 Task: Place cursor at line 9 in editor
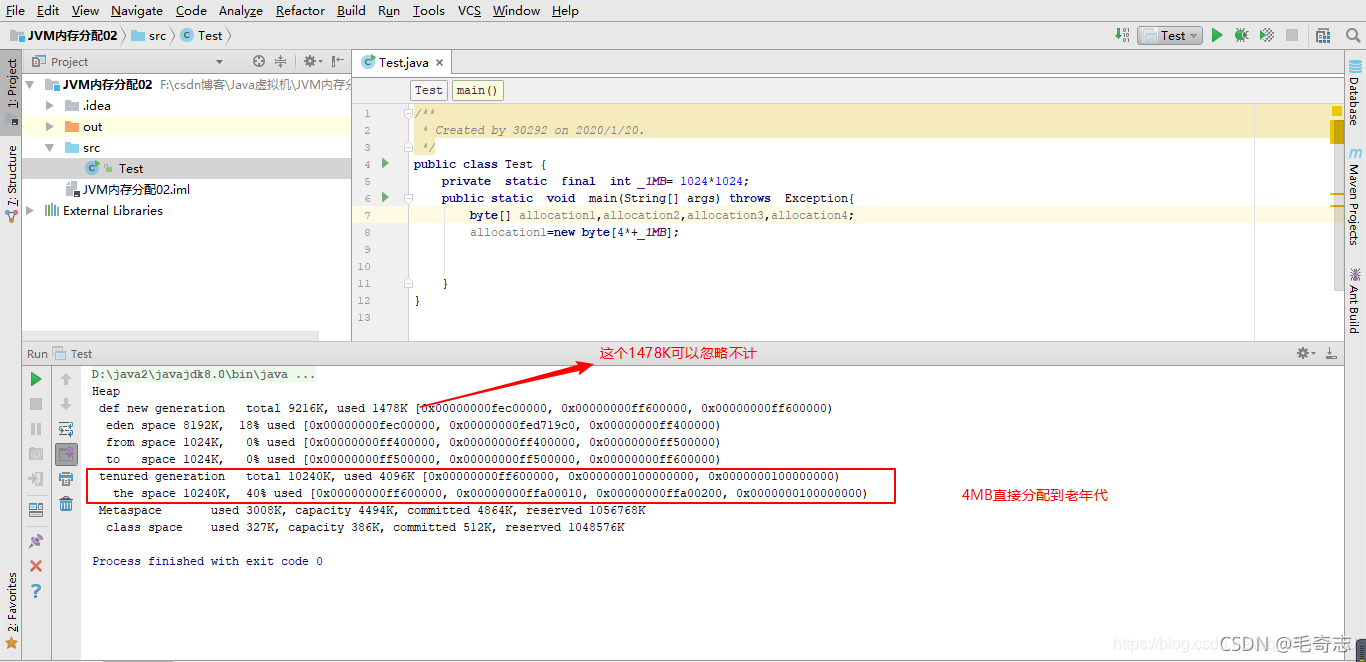tap(830, 249)
